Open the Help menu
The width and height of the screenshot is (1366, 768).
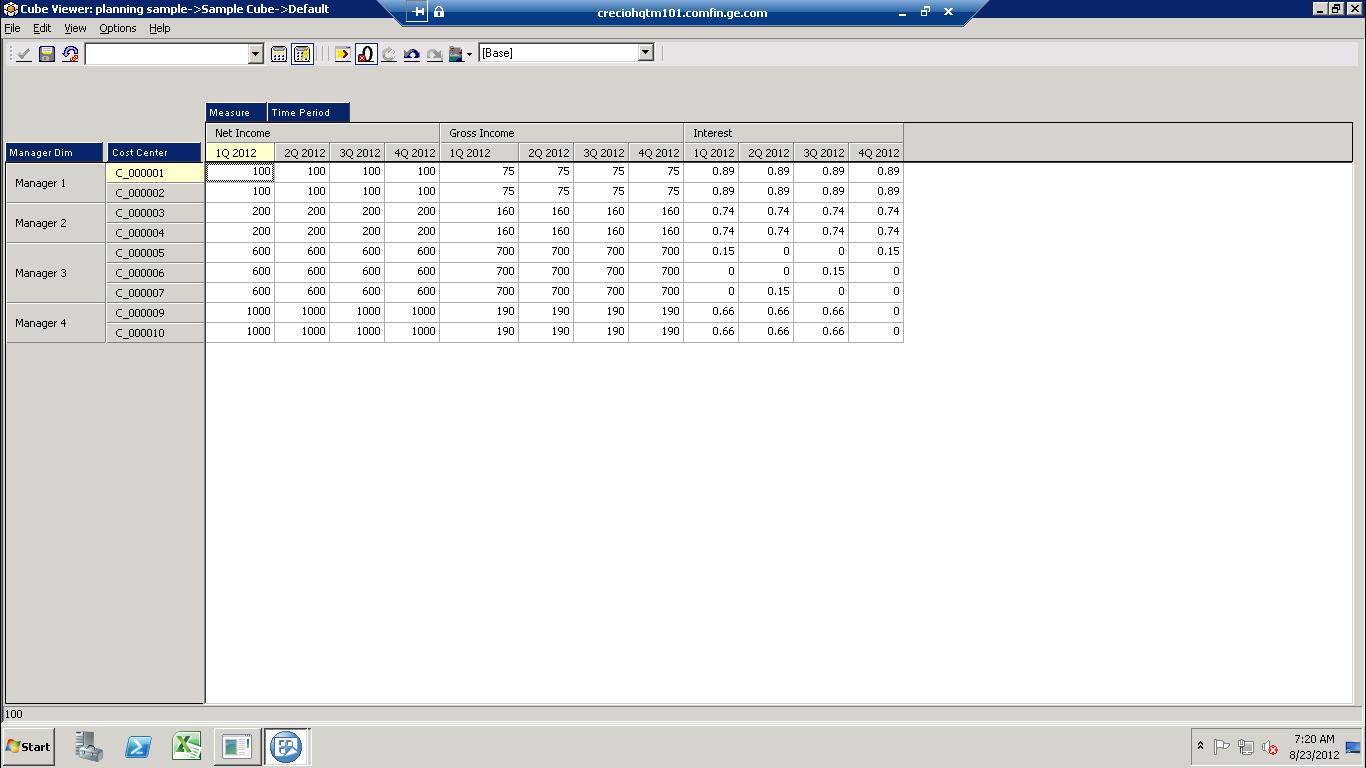click(160, 28)
